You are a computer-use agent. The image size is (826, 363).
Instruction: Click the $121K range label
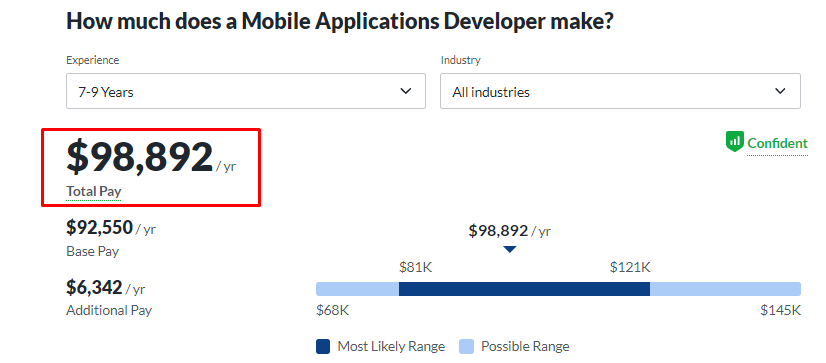630,268
